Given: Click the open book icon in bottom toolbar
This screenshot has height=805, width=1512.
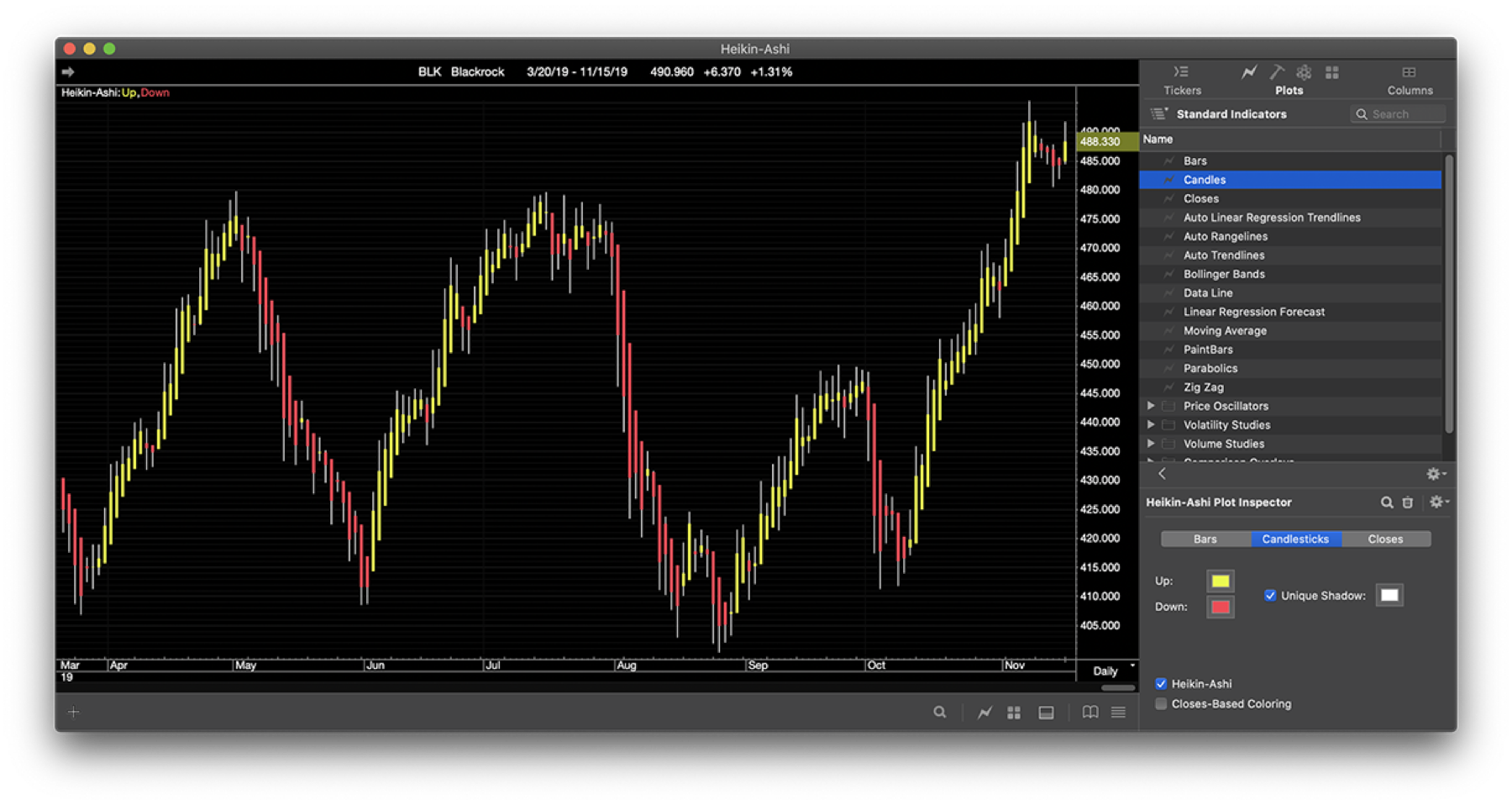Looking at the screenshot, I should tap(1090, 713).
